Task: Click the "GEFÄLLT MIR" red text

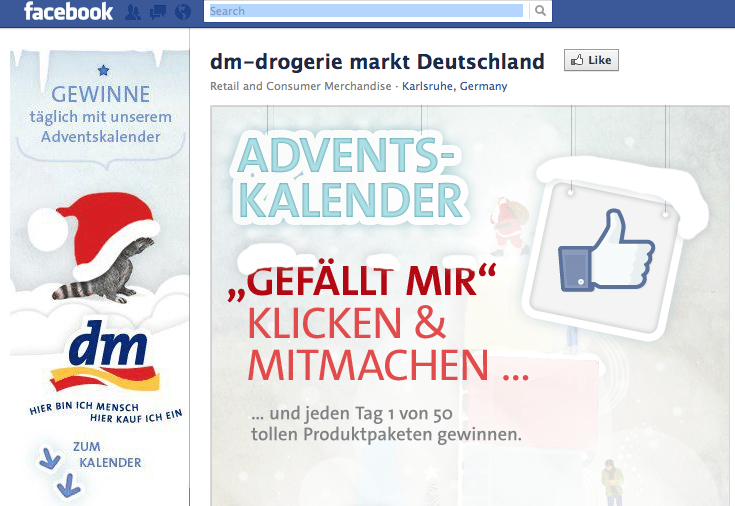Action: (x=361, y=282)
